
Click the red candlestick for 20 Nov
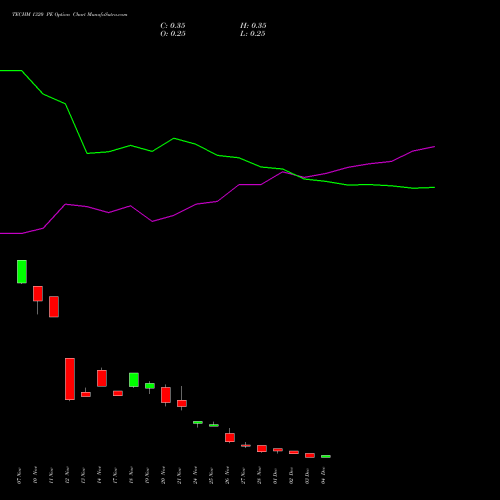click(x=166, y=395)
